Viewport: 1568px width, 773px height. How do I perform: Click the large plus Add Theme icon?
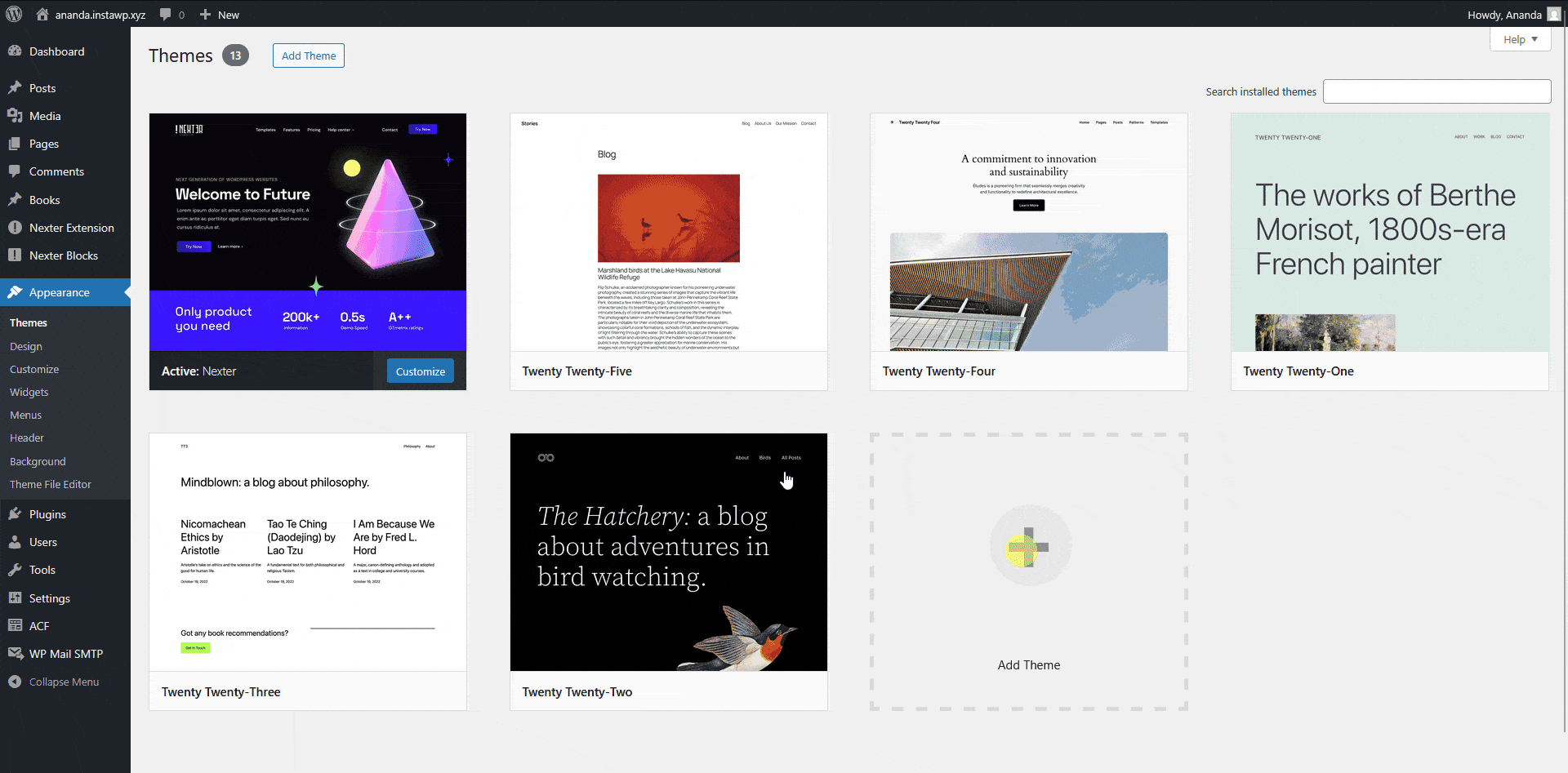1029,547
